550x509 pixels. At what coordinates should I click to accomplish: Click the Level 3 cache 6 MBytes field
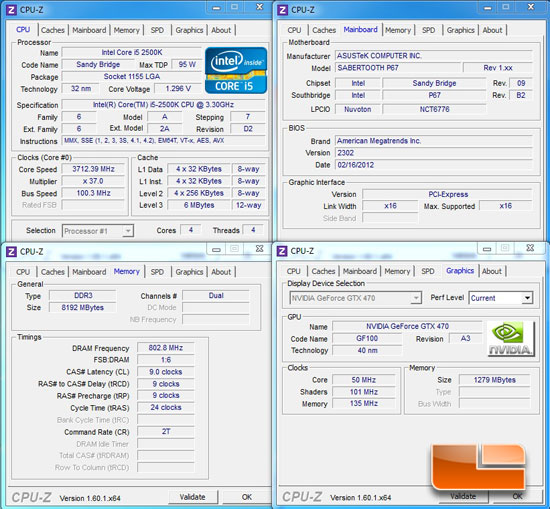199,205
